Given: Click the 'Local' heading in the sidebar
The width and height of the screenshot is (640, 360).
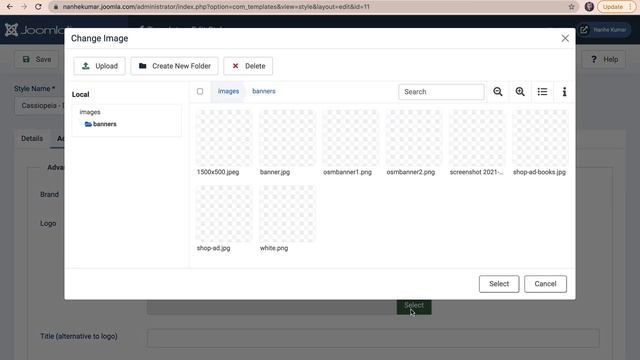Looking at the screenshot, I should [x=80, y=94].
